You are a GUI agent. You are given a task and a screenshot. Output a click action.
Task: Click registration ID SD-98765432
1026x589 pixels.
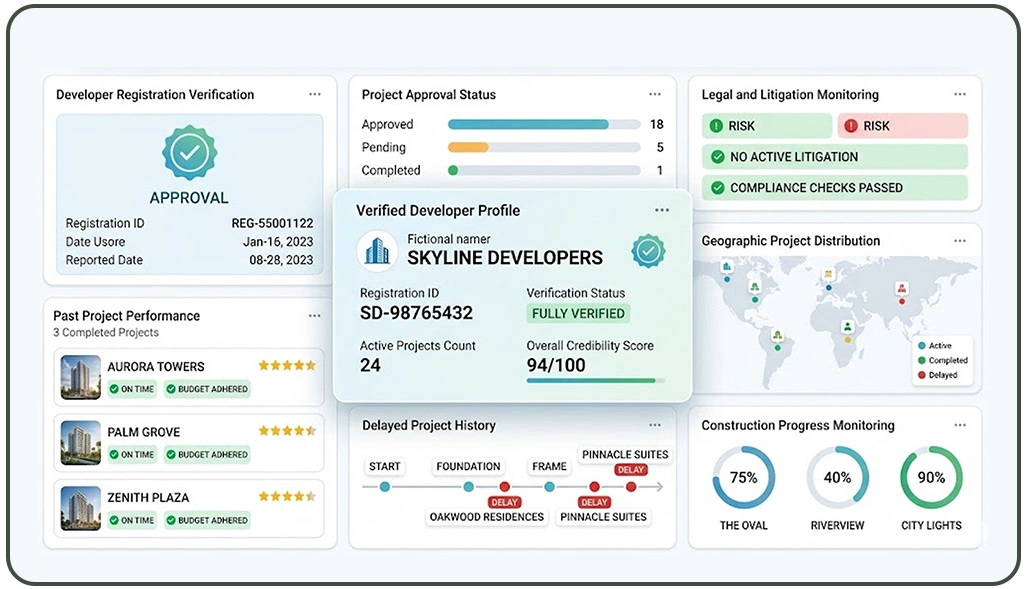tap(416, 313)
